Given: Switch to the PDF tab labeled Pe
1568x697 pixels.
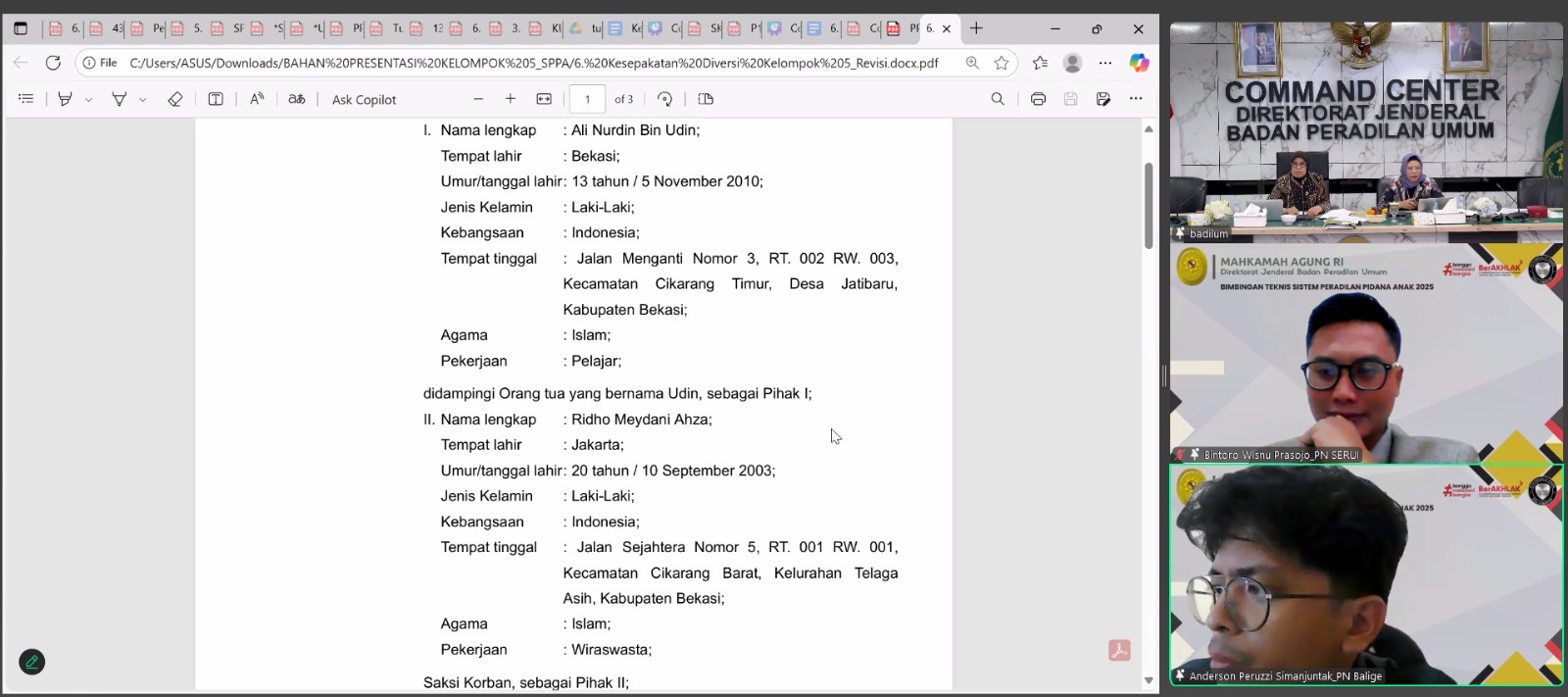Looking at the screenshot, I should [146, 28].
